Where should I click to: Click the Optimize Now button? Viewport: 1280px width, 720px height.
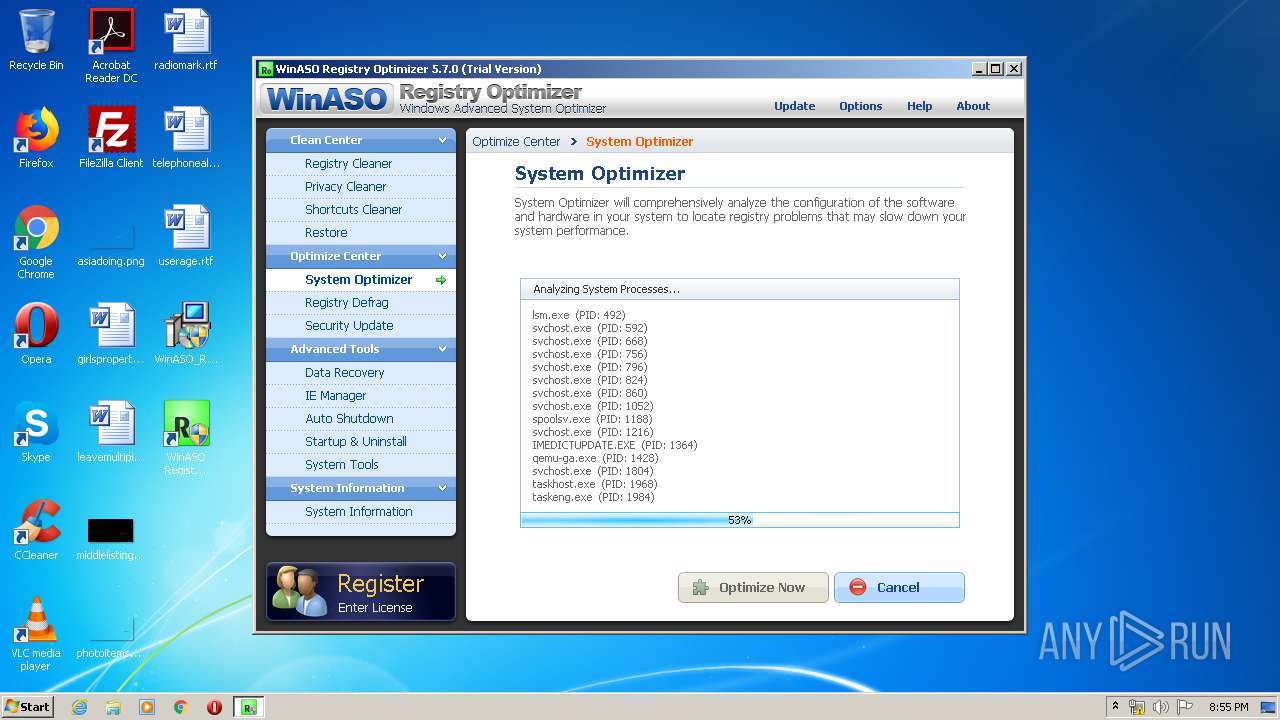click(x=753, y=587)
